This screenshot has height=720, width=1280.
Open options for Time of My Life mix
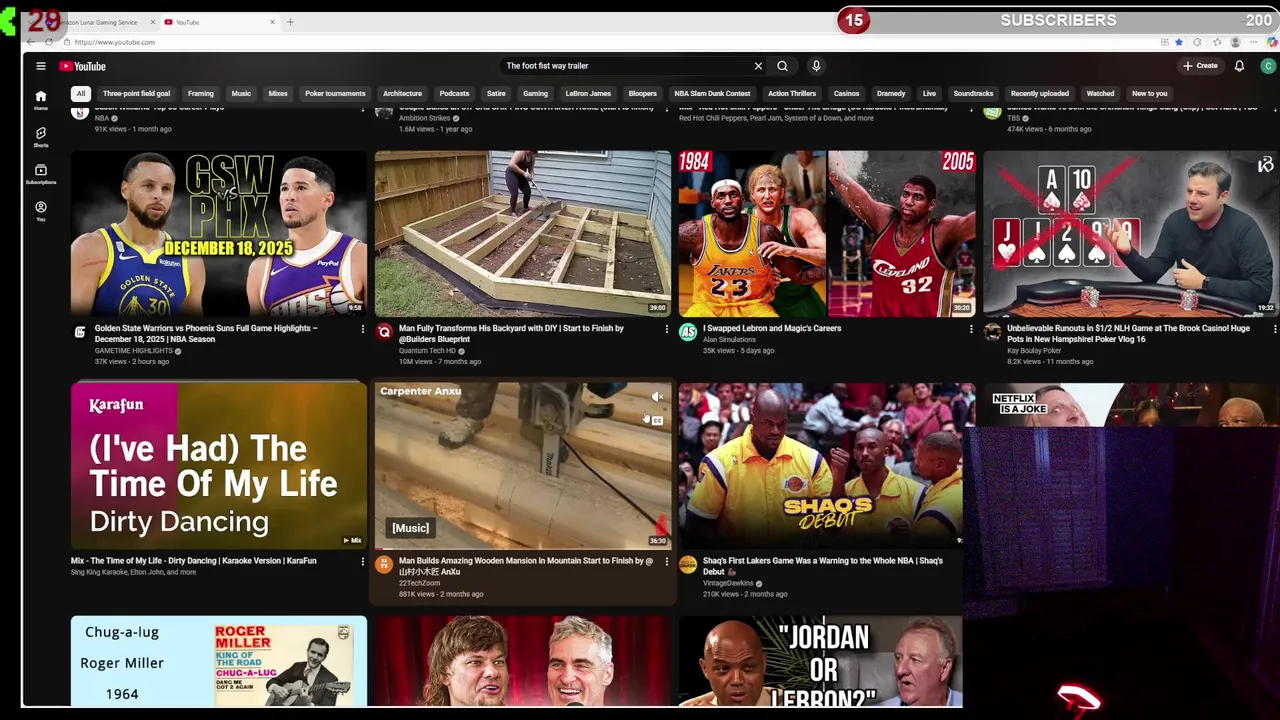pos(362,562)
